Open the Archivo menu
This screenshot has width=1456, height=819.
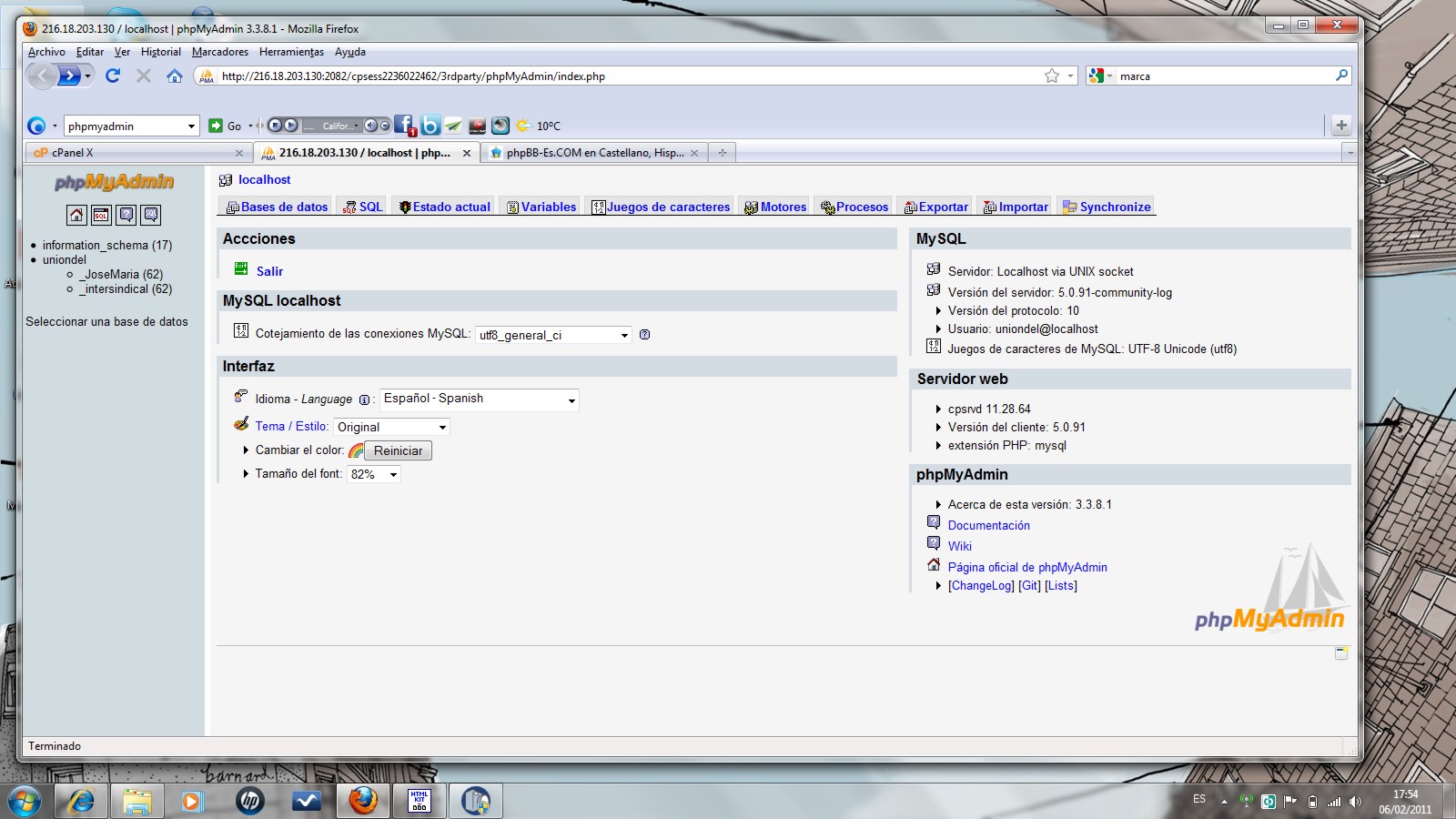tap(46, 52)
